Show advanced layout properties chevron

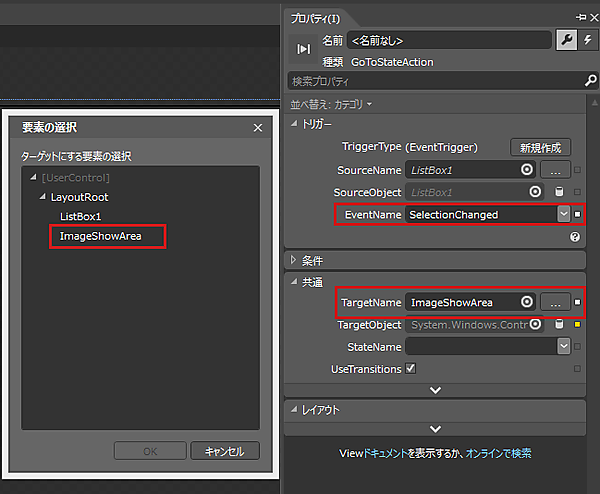(x=435, y=429)
